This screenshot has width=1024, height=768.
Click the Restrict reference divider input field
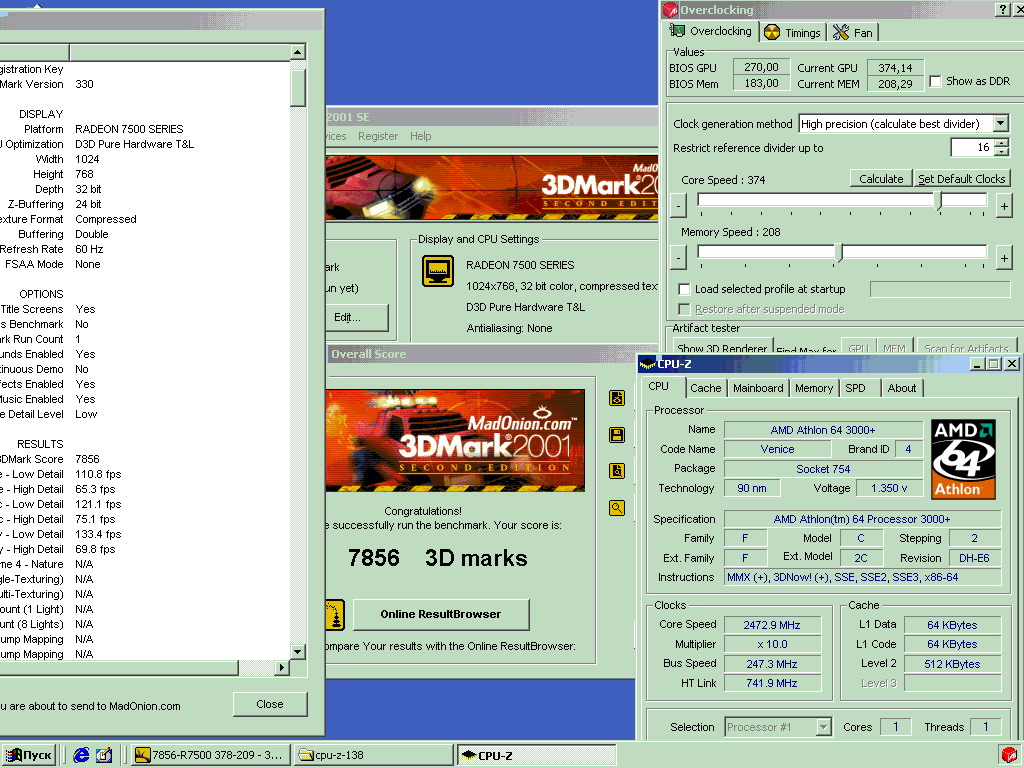(x=972, y=148)
